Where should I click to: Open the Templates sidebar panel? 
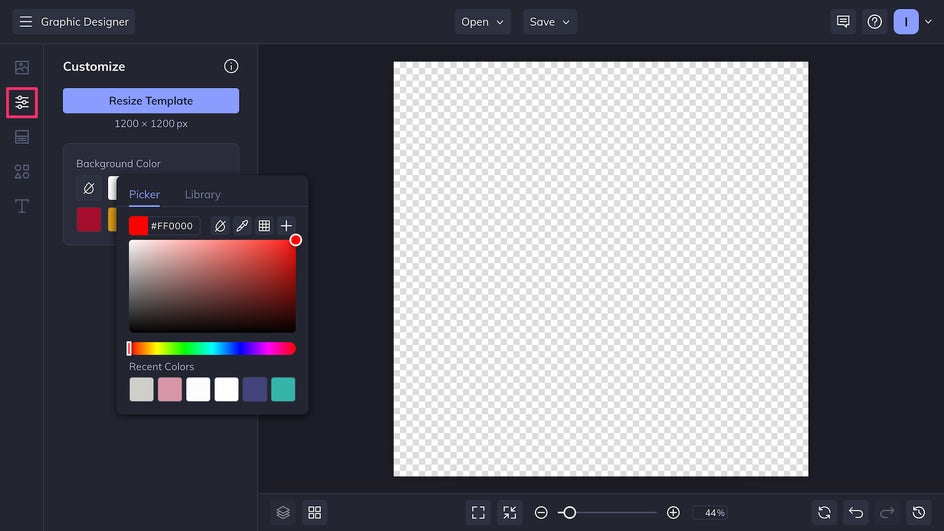(22, 137)
